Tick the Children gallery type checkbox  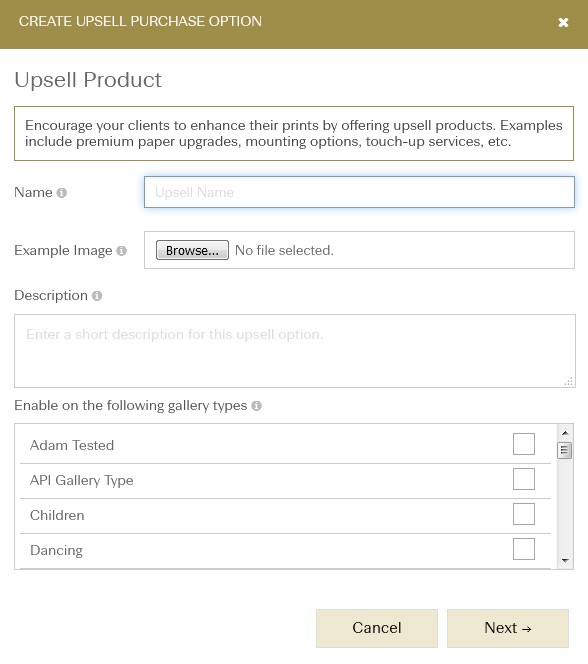coord(524,514)
